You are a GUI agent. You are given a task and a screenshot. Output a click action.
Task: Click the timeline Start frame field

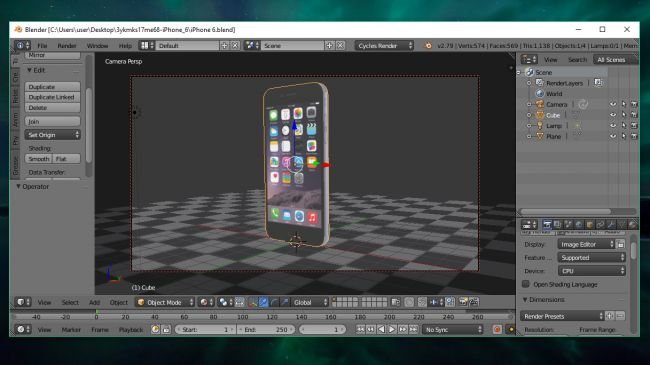click(x=205, y=329)
